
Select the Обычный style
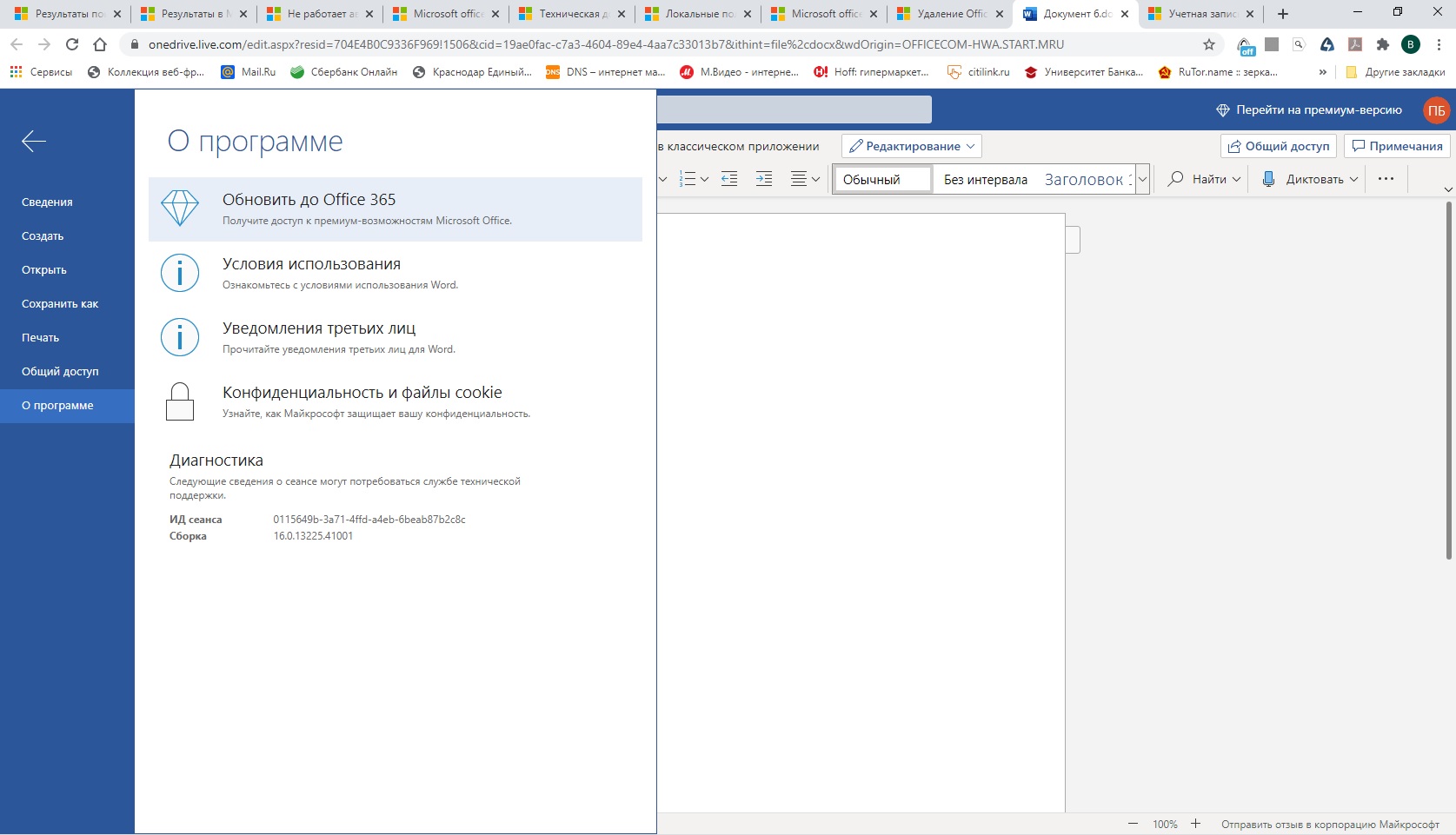pos(883,179)
